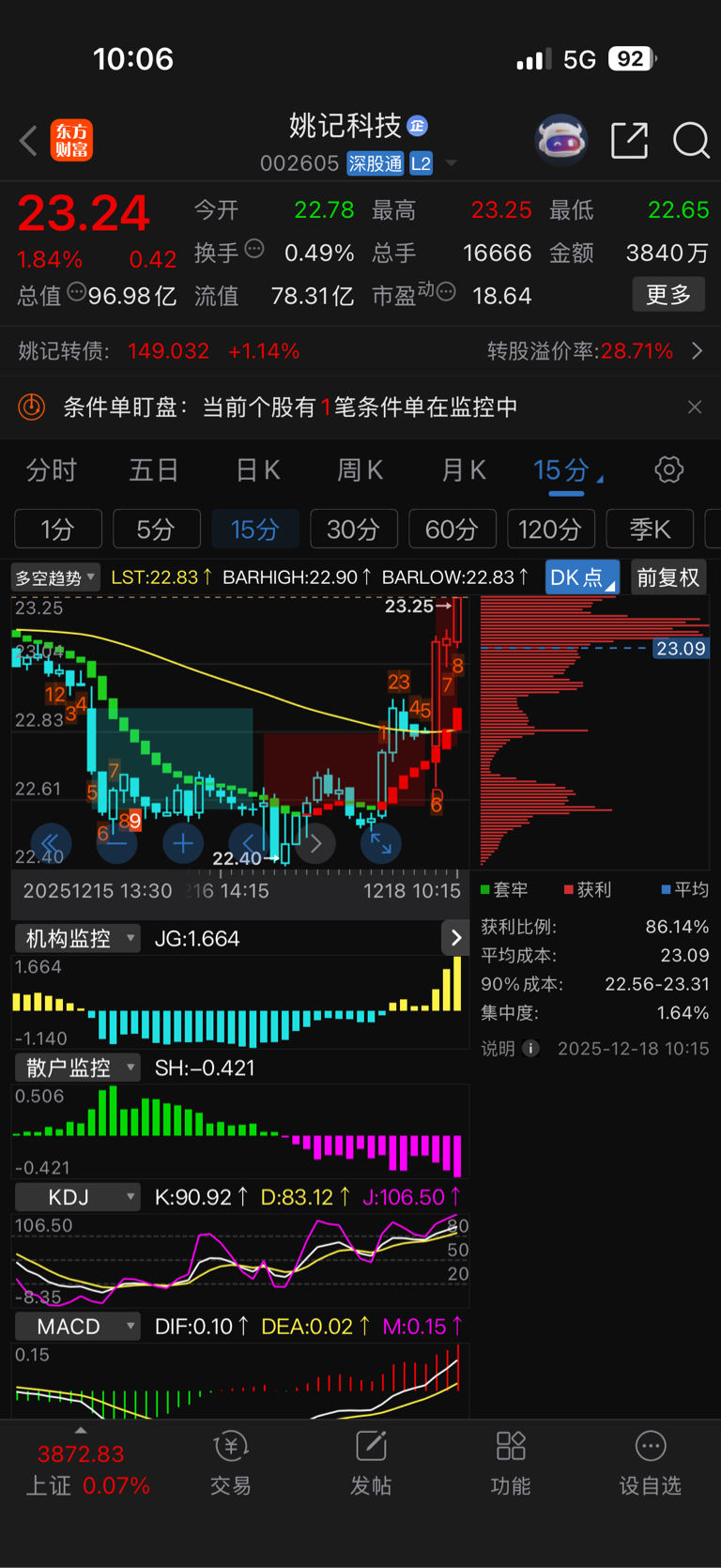This screenshot has height=1568, width=721.
Task: Open the 多空趋势 indicator dropdown
Action: [x=54, y=577]
